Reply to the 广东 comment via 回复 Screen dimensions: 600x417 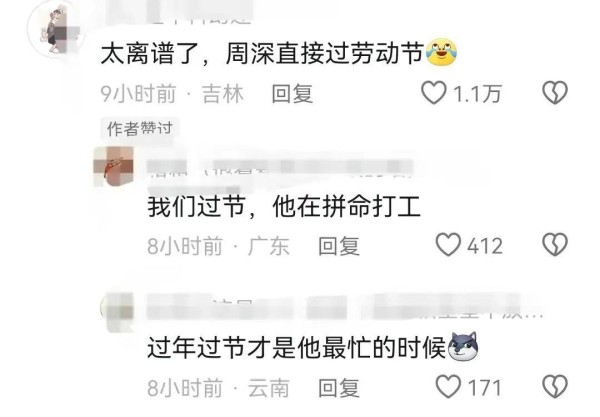point(339,246)
